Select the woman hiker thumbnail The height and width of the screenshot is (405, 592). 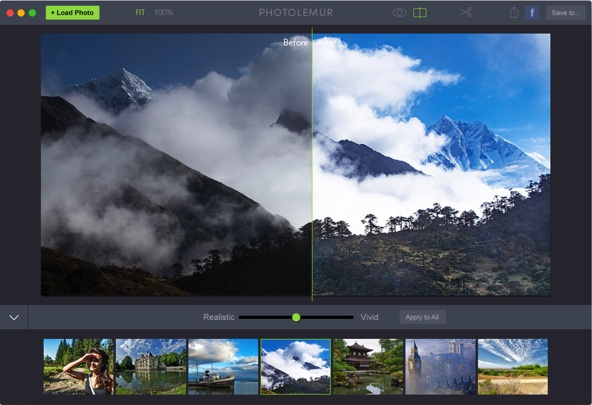coord(79,367)
